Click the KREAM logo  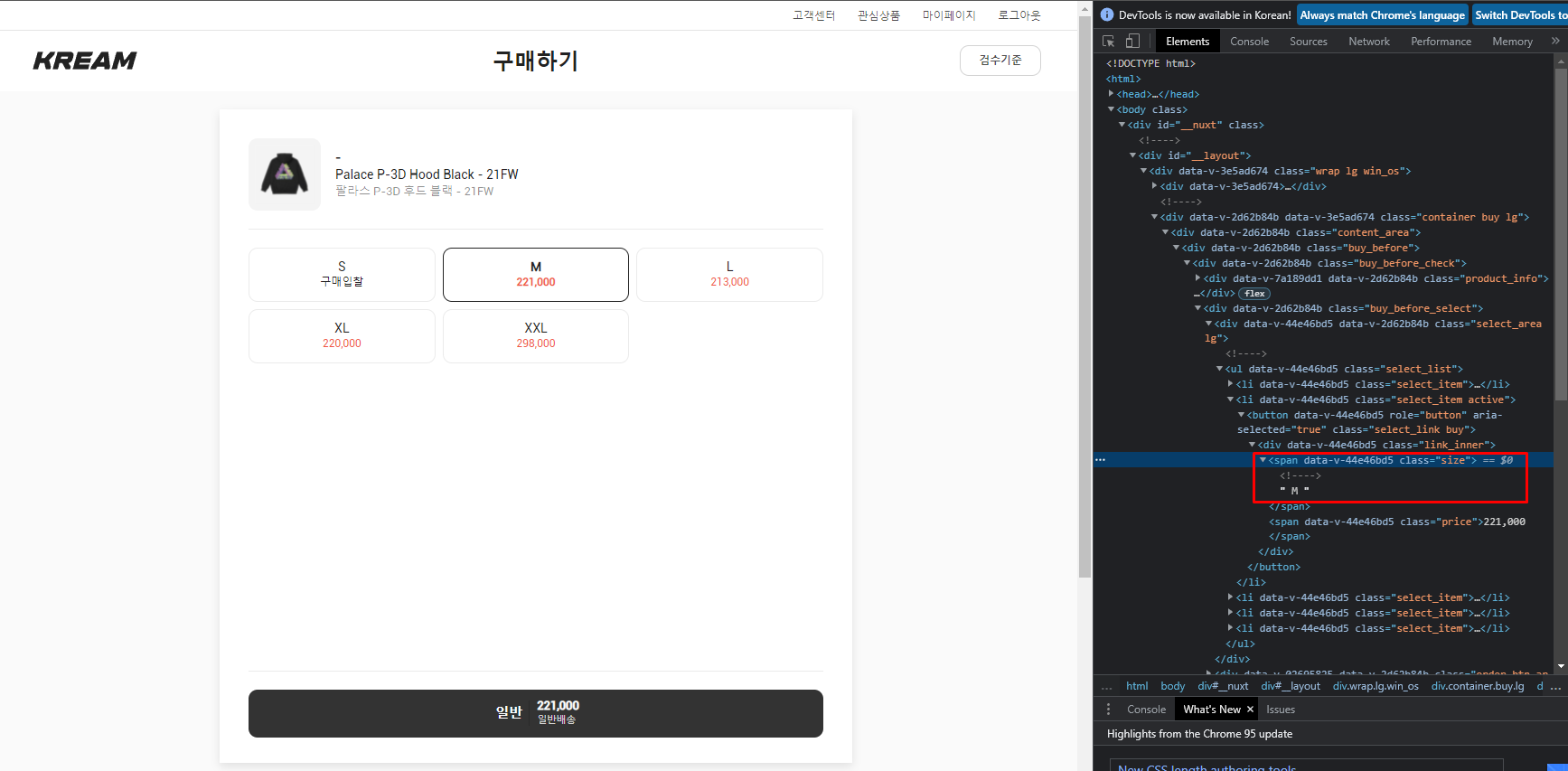click(85, 61)
